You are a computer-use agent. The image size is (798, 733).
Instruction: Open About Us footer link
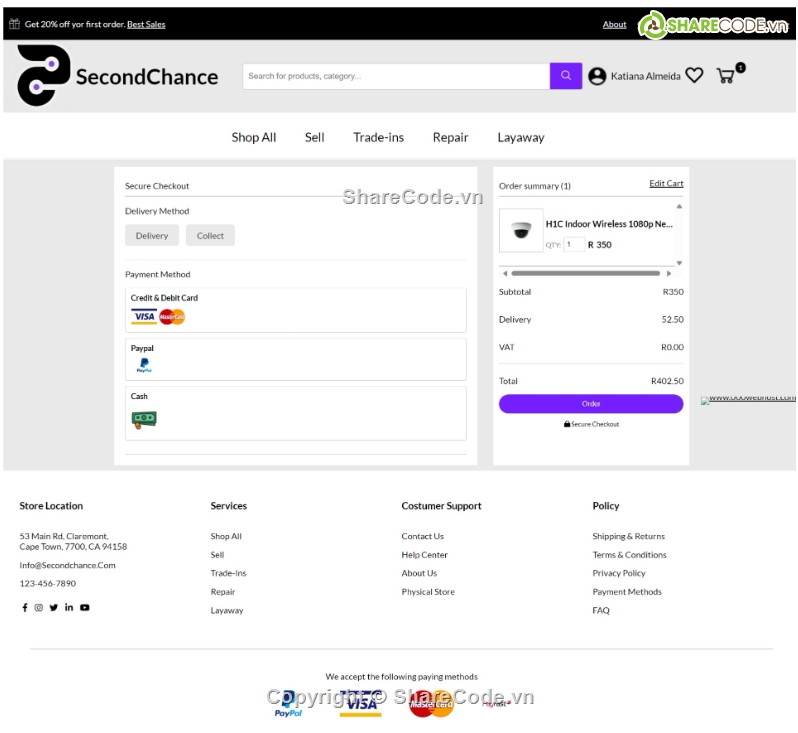coord(419,573)
